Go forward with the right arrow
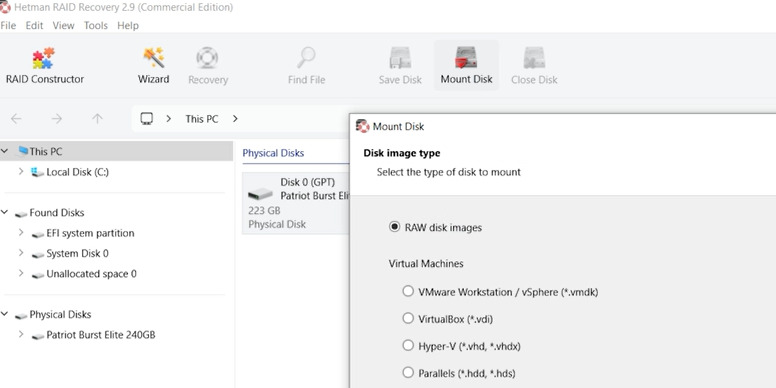Image resolution: width=776 pixels, height=388 pixels. (x=57, y=119)
